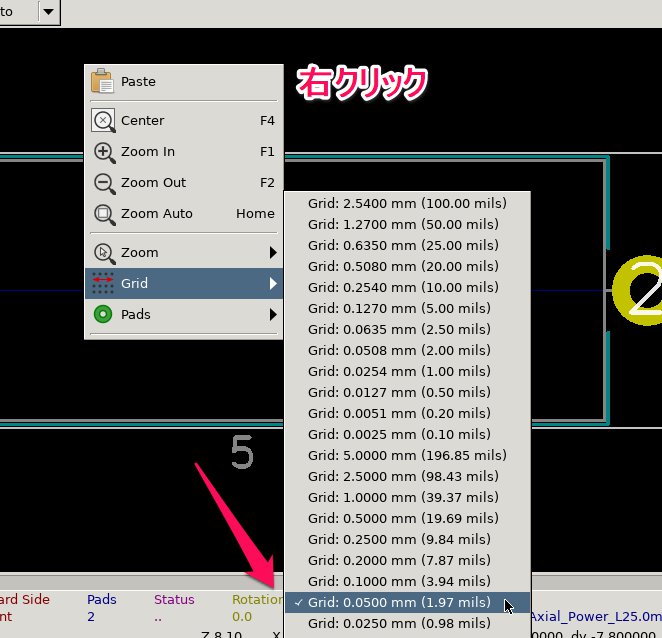Screen dimensions: 662x638
Task: Expand the Zoom submenu arrow
Action: (x=272, y=253)
